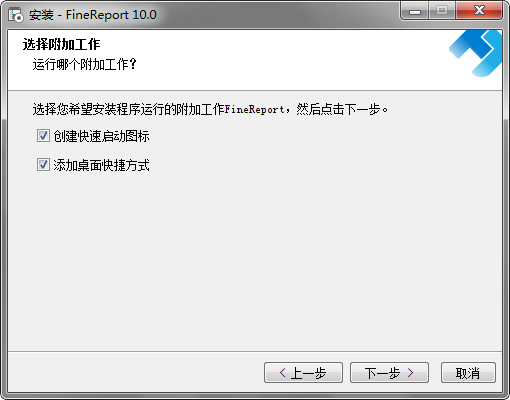Click the blue FineReport logo graphic

click(x=476, y=53)
